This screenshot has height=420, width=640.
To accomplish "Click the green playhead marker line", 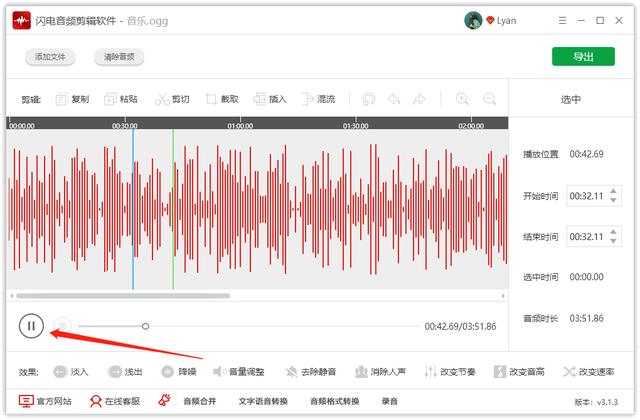I will tap(173, 209).
